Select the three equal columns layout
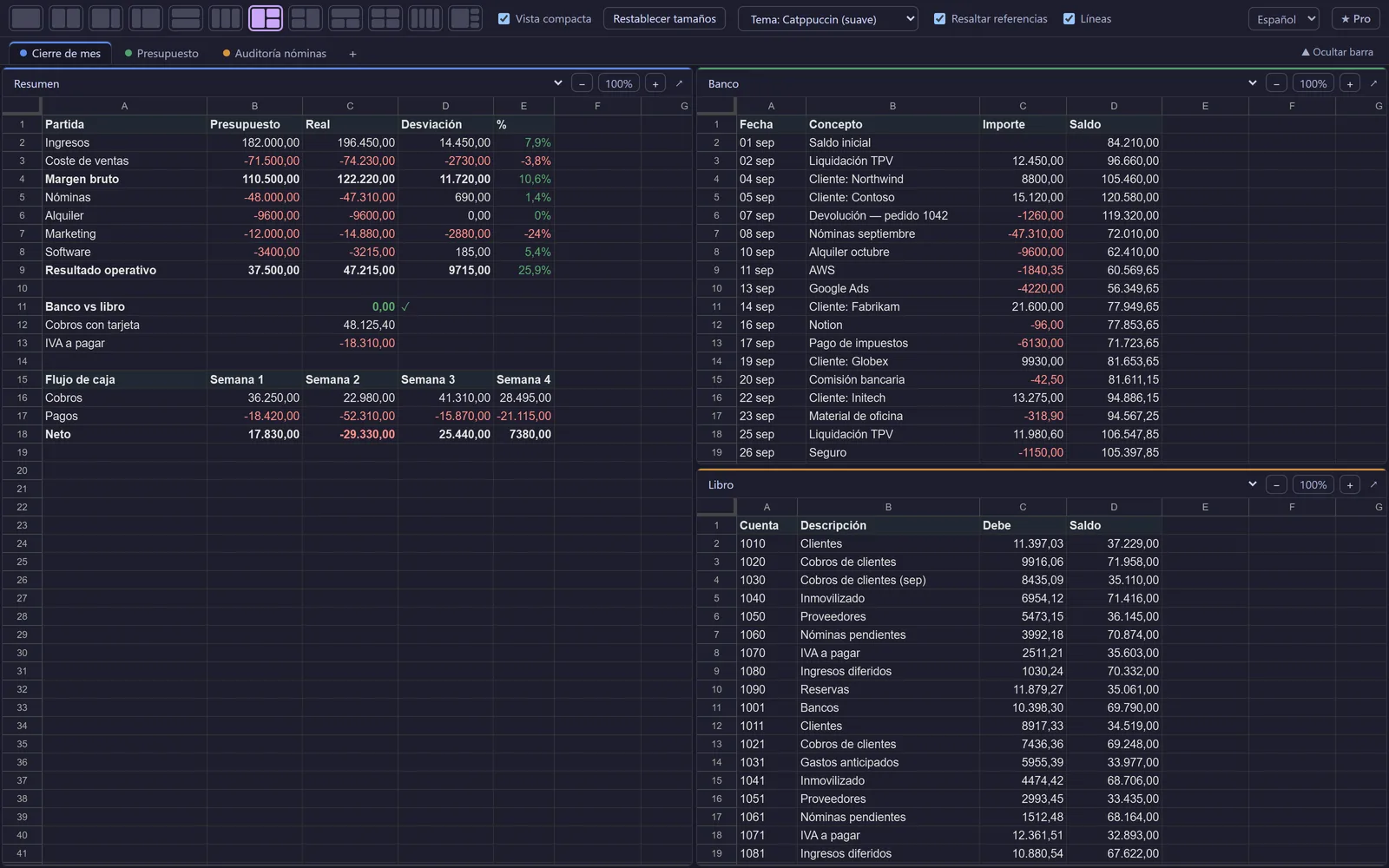The height and width of the screenshot is (868, 1389). (x=226, y=18)
